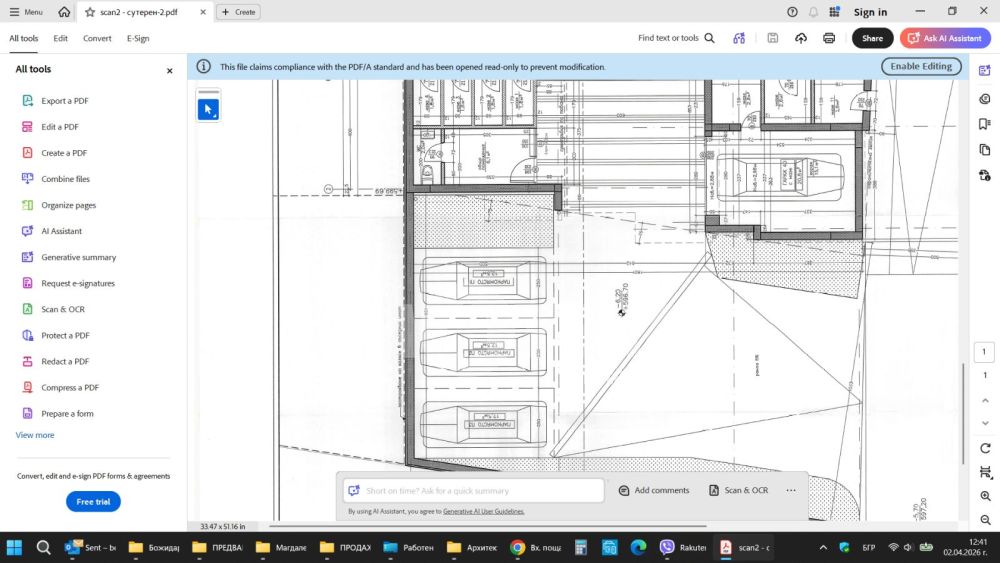This screenshot has width=1000, height=563.
Task: Click the AI Assistant quick summary input field
Action: [474, 490]
